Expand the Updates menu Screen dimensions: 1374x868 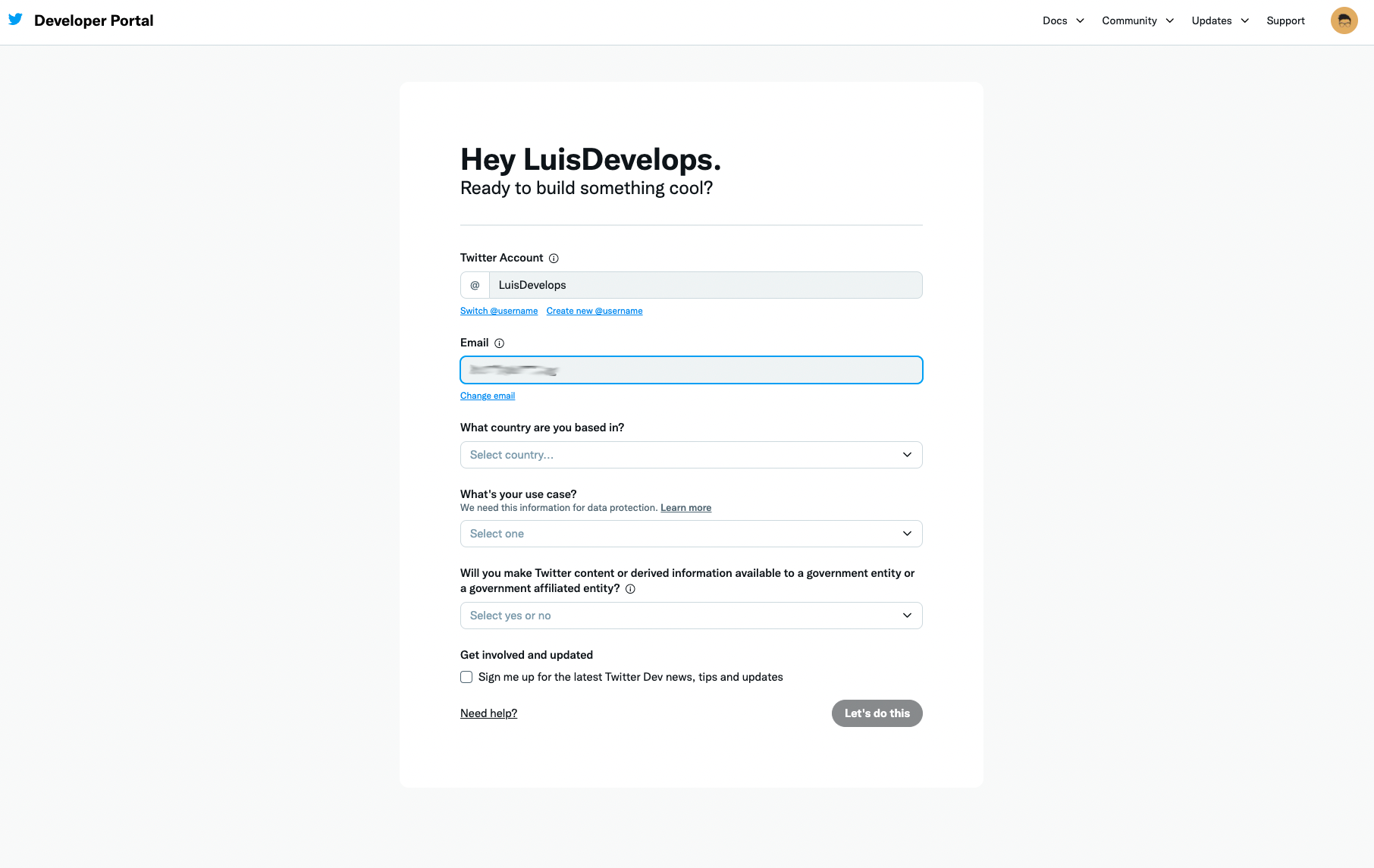[1220, 20]
